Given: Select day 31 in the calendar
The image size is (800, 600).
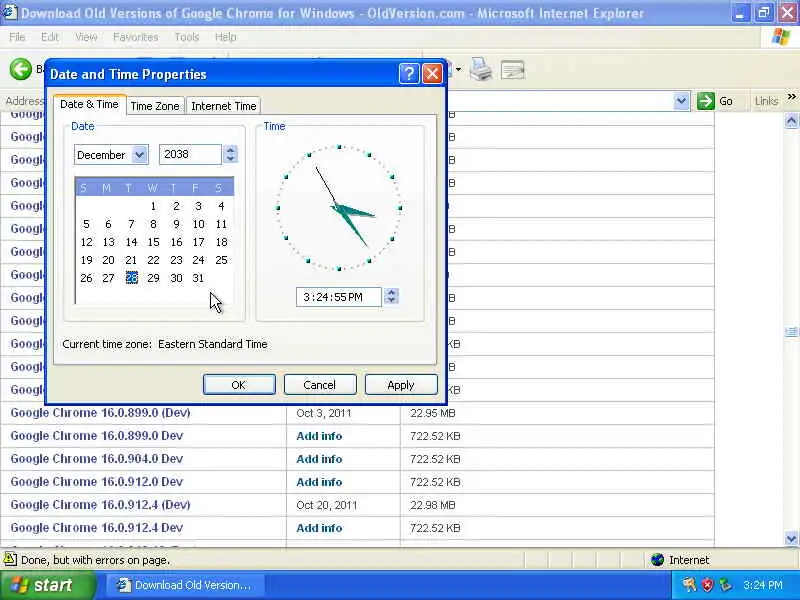Looking at the screenshot, I should [x=198, y=278].
